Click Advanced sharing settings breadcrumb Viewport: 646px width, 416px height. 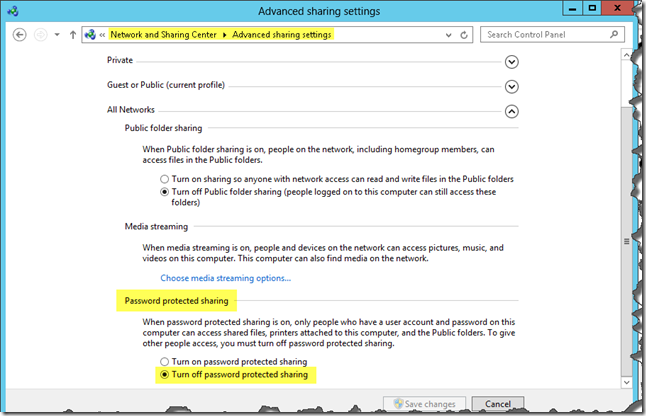[x=282, y=35]
